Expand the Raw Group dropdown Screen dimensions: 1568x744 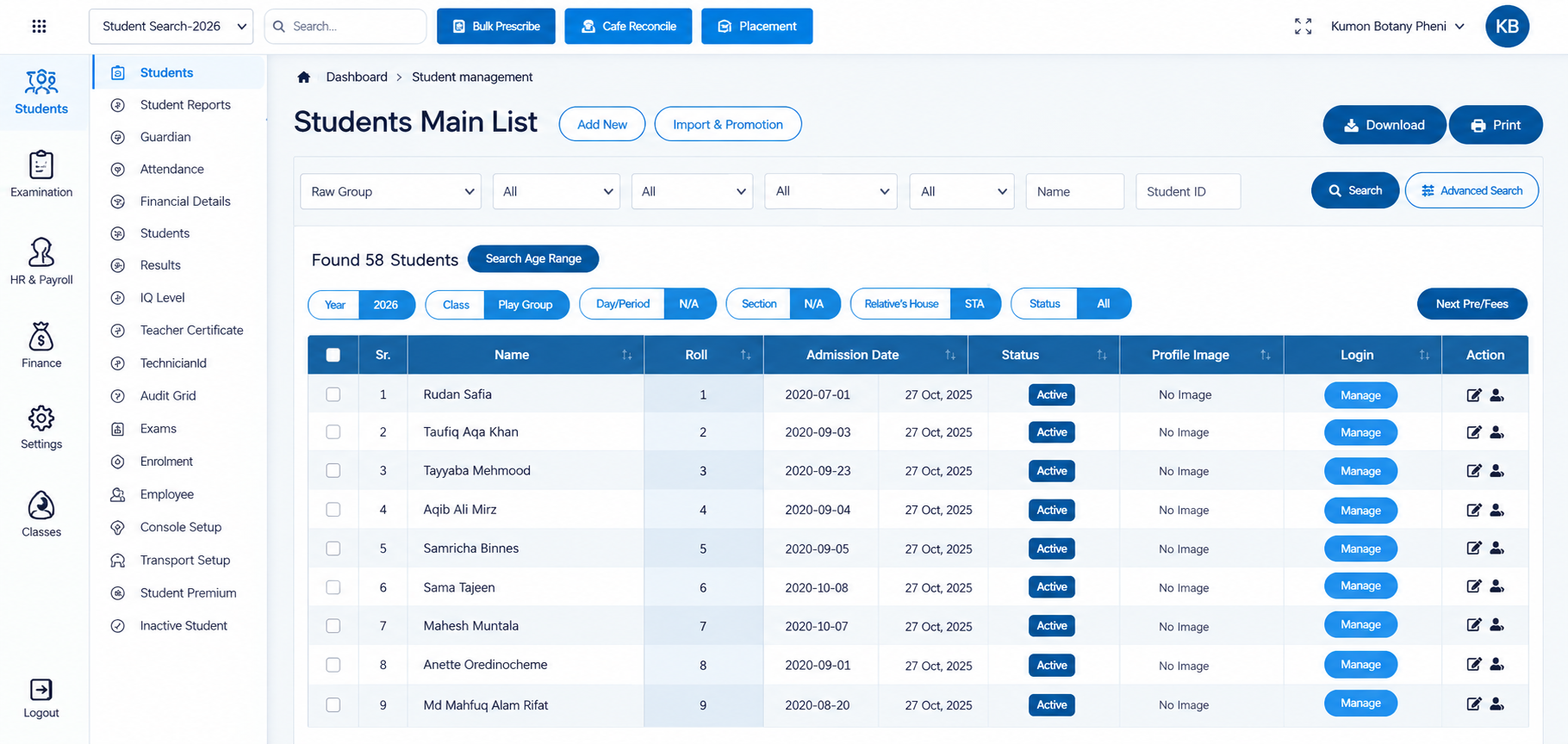391,191
